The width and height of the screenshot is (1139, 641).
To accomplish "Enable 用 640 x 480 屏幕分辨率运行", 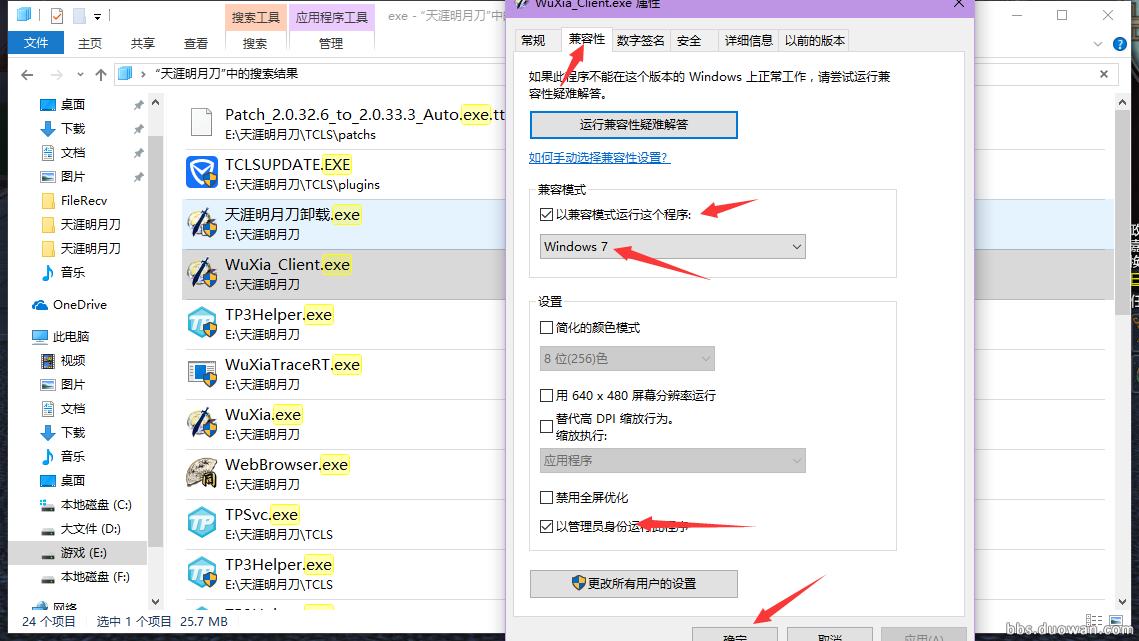I will pyautogui.click(x=547, y=395).
